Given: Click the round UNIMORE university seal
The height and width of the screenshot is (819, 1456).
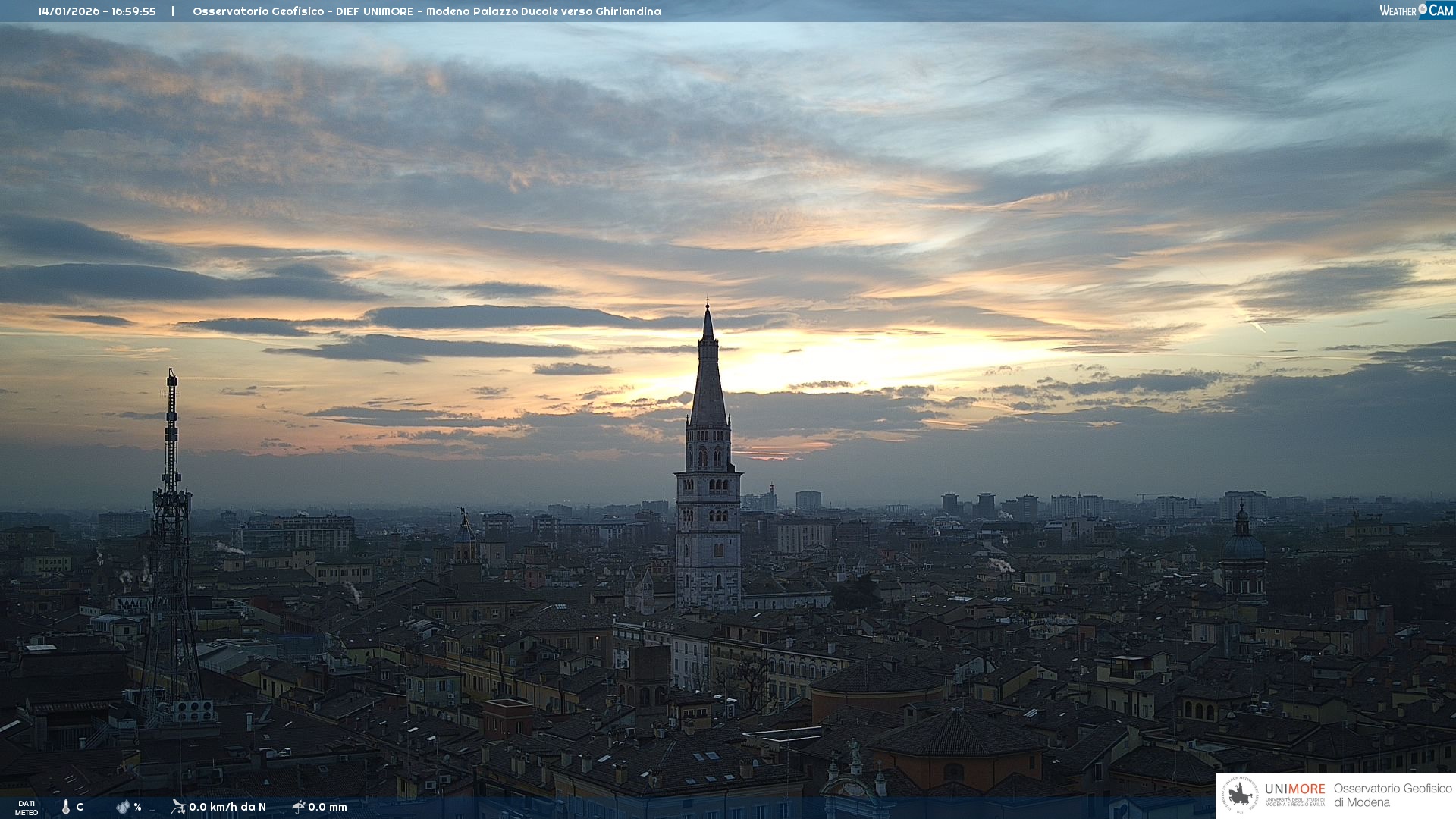Looking at the screenshot, I should 1239,795.
